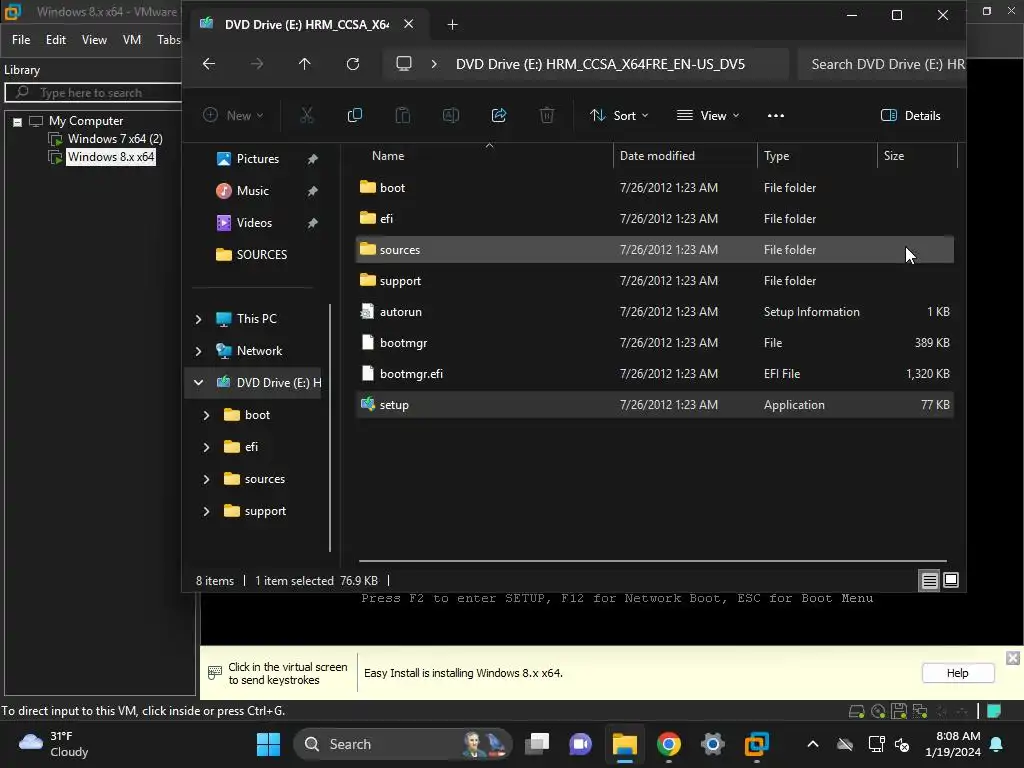1024x768 pixels.
Task: Open Google Chrome from taskbar
Action: click(x=669, y=744)
